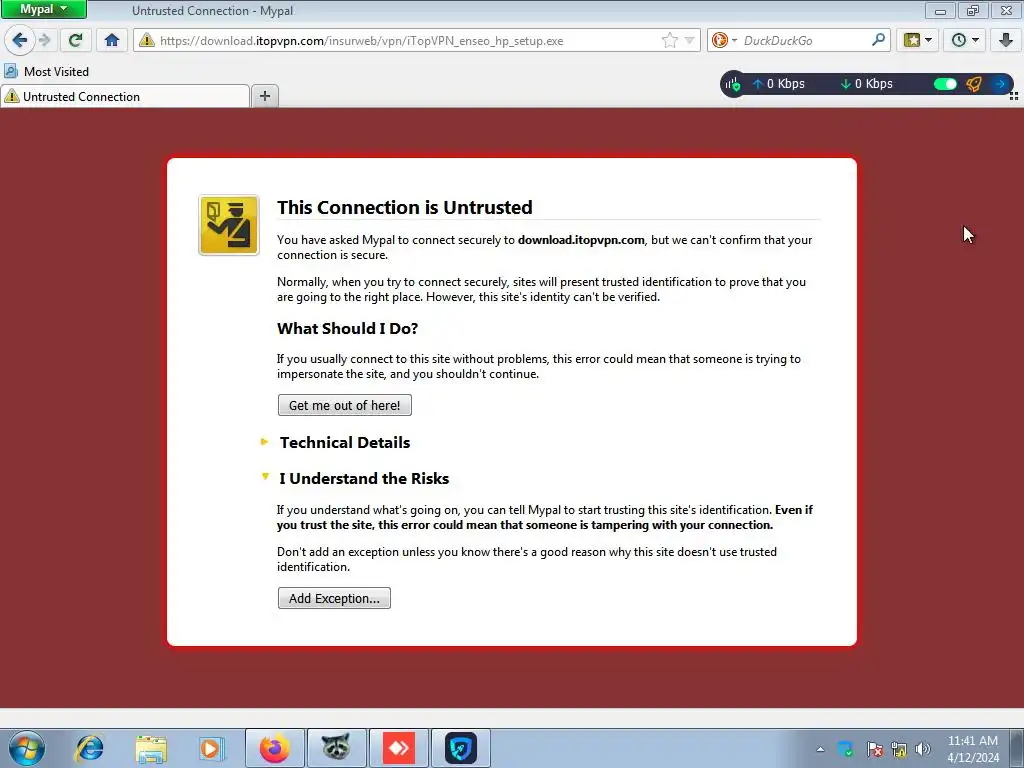Open the Windows Start menu
This screenshot has height=768, width=1024.
[27, 748]
